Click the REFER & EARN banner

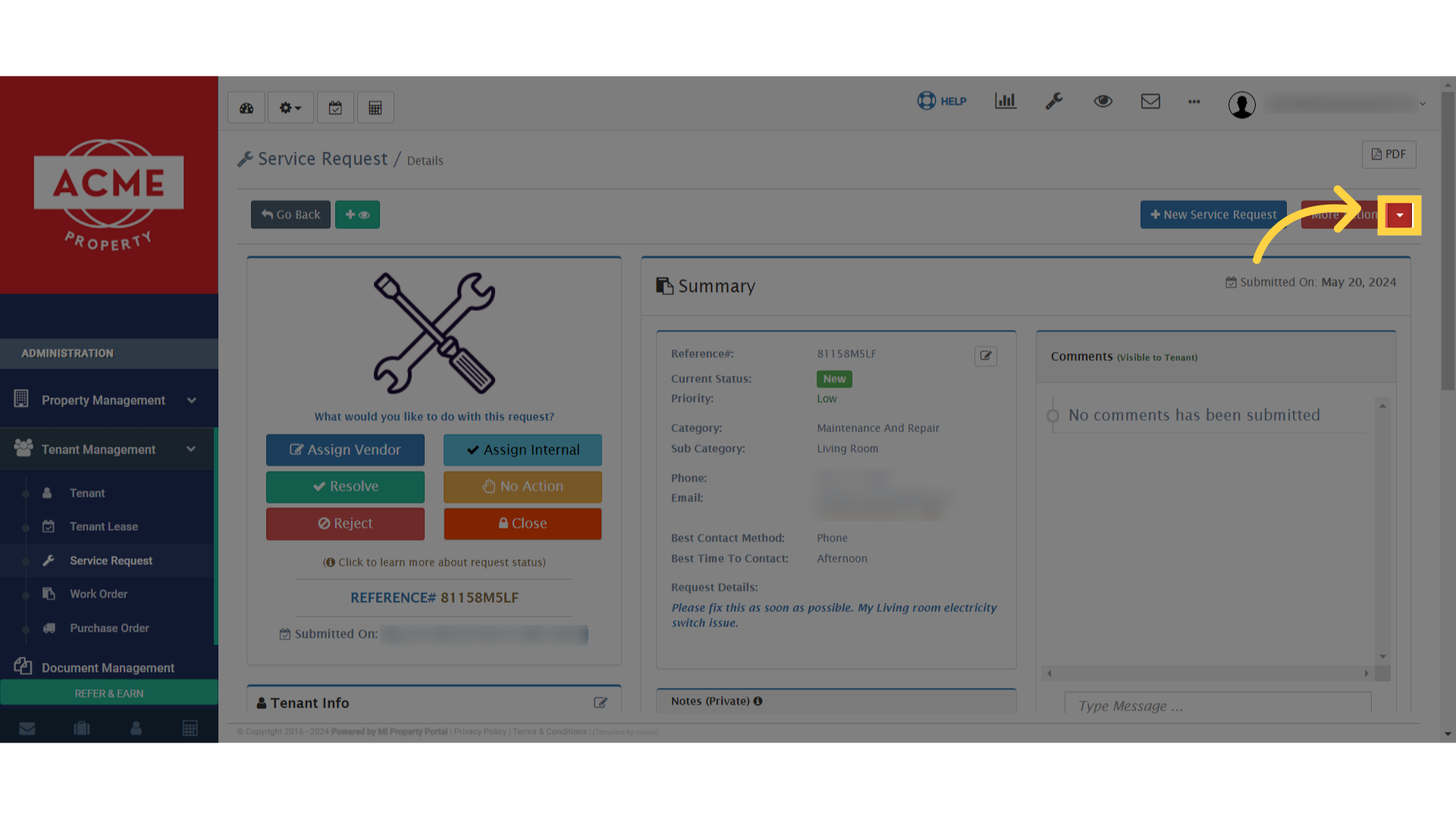click(109, 694)
